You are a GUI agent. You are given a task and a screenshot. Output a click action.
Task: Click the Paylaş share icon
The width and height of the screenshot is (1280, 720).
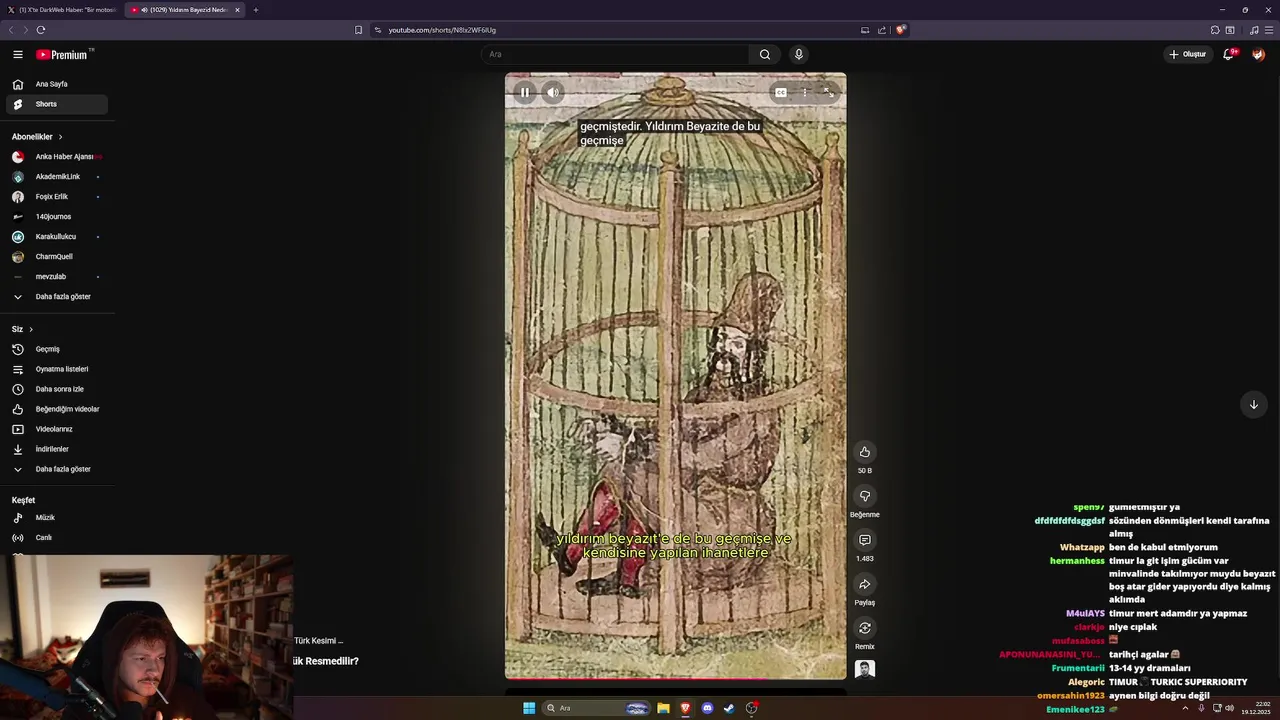click(865, 584)
